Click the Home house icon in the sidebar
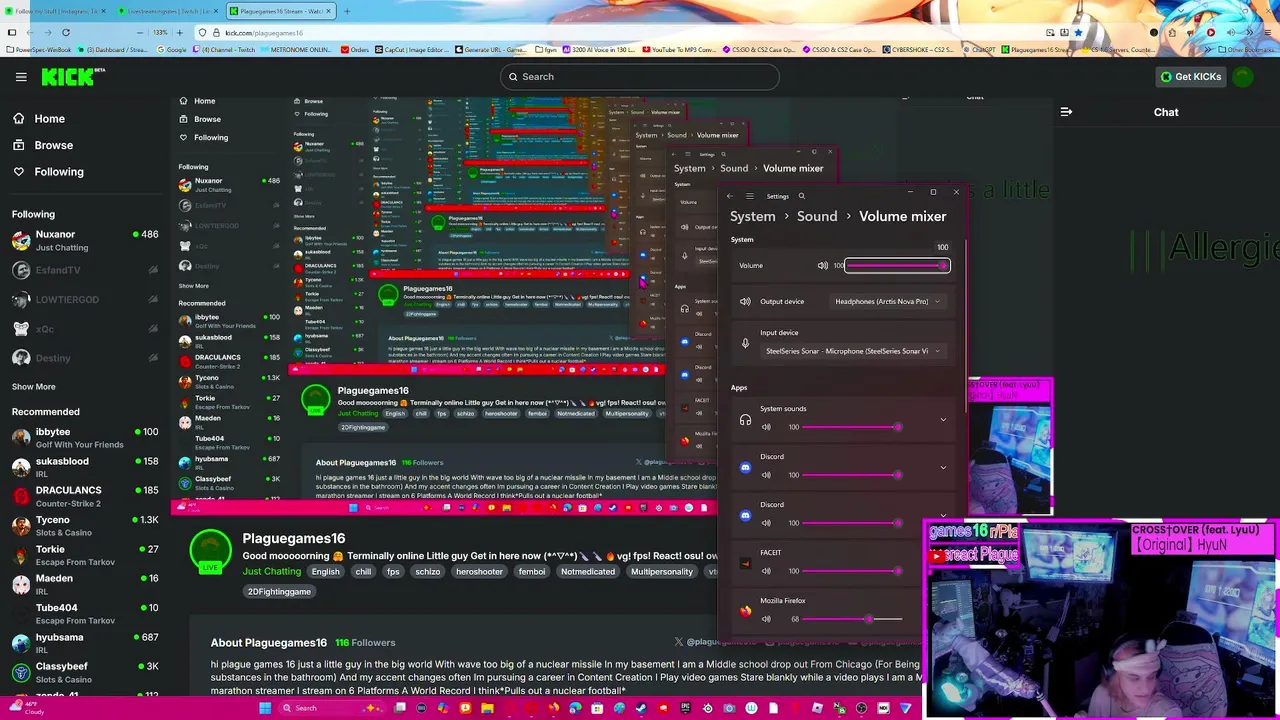Image resolution: width=1280 pixels, height=720 pixels. 19,118
